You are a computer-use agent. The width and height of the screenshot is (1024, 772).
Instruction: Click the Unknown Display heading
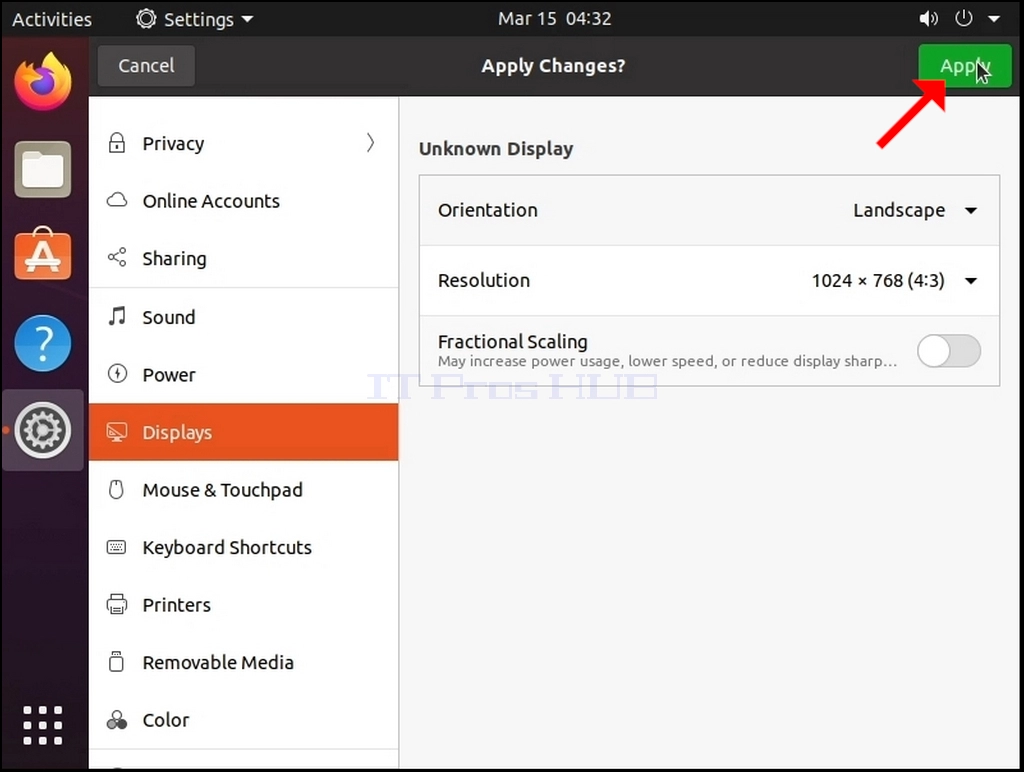[496, 149]
